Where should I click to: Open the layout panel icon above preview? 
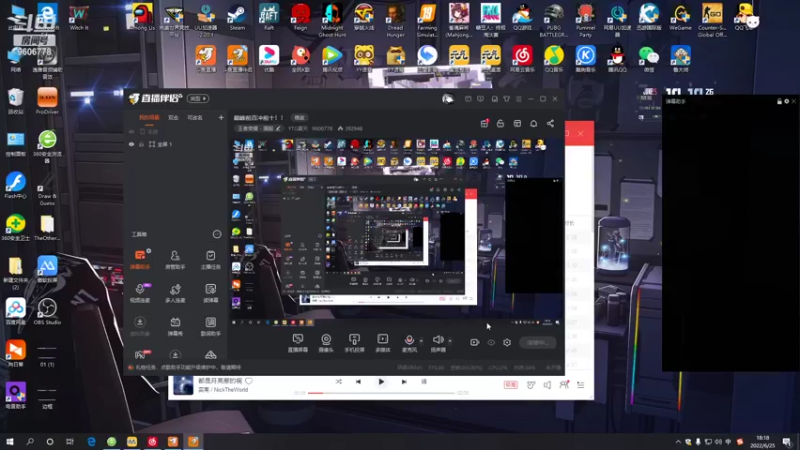point(517,123)
